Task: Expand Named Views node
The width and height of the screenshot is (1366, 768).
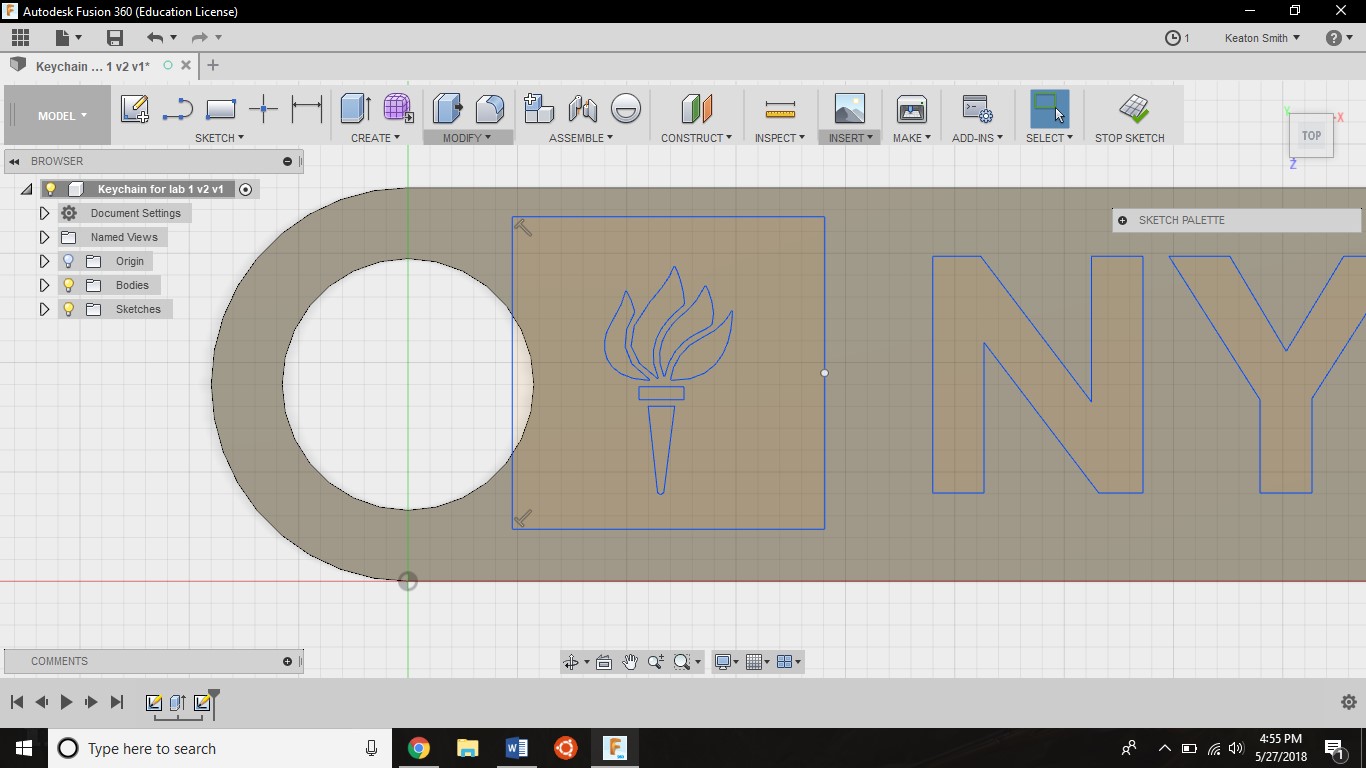Action: pyautogui.click(x=44, y=237)
